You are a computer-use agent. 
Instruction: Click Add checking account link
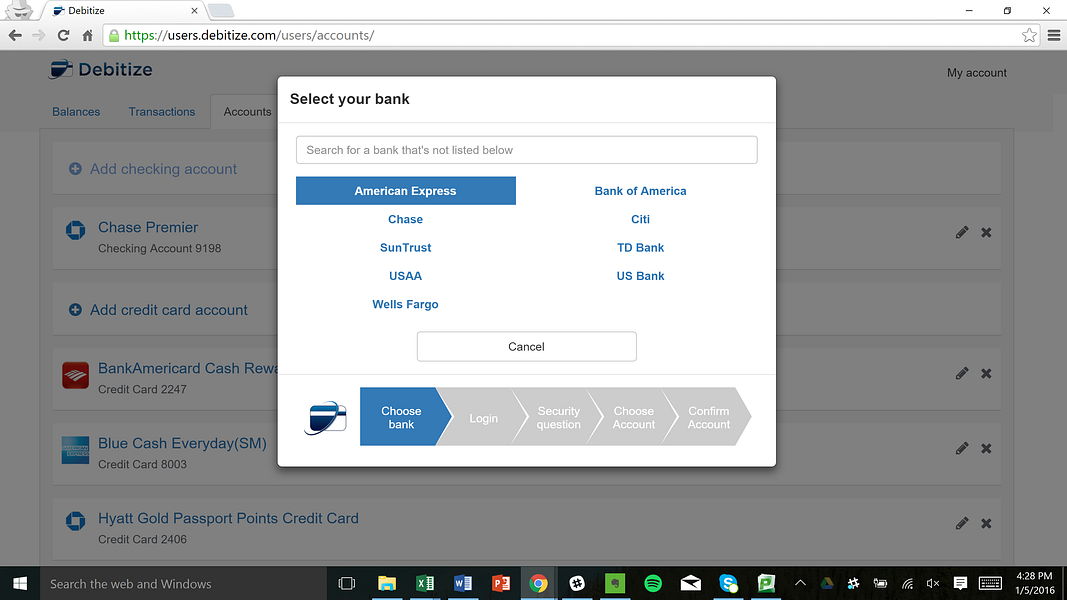163,169
